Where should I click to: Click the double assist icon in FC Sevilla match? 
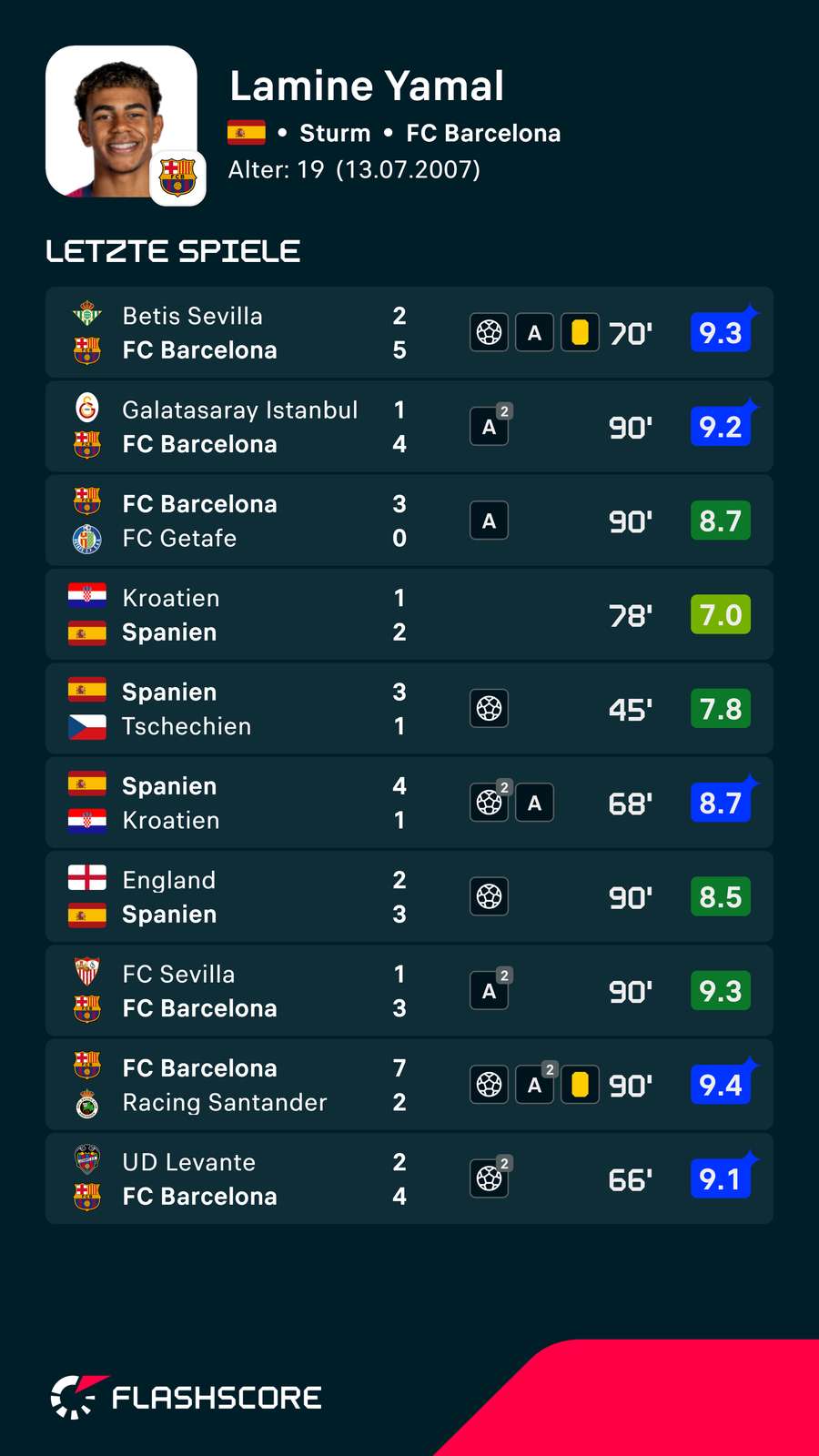tap(490, 989)
